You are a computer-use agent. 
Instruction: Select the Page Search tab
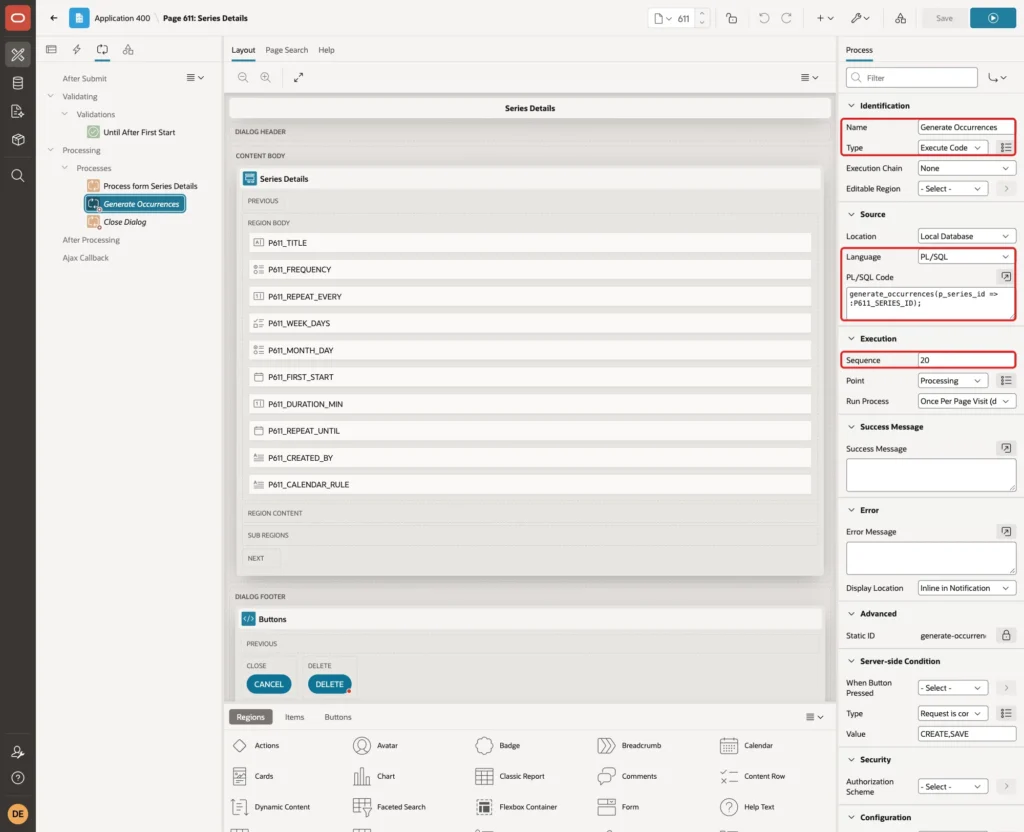coord(286,50)
